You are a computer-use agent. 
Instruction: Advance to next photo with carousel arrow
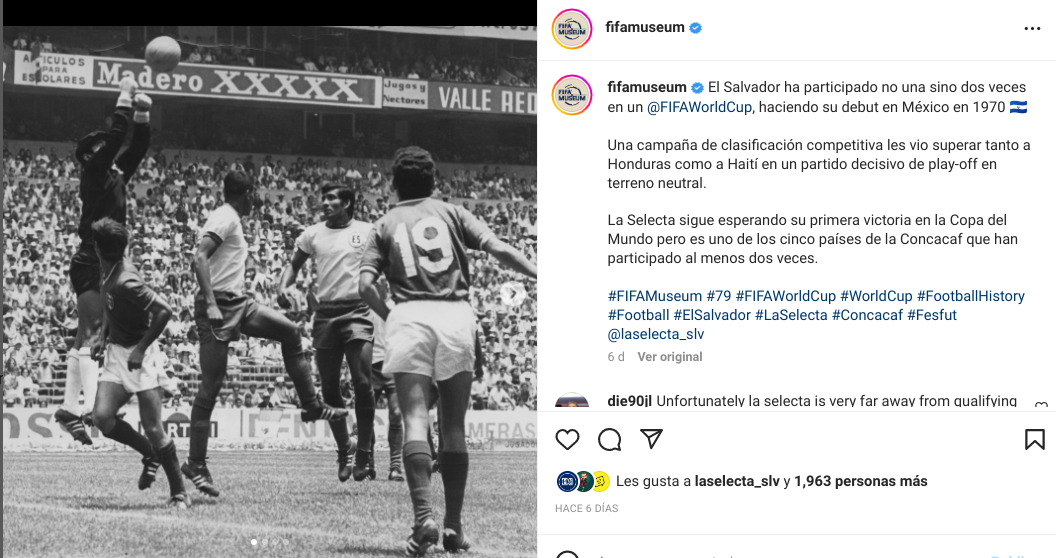point(513,293)
